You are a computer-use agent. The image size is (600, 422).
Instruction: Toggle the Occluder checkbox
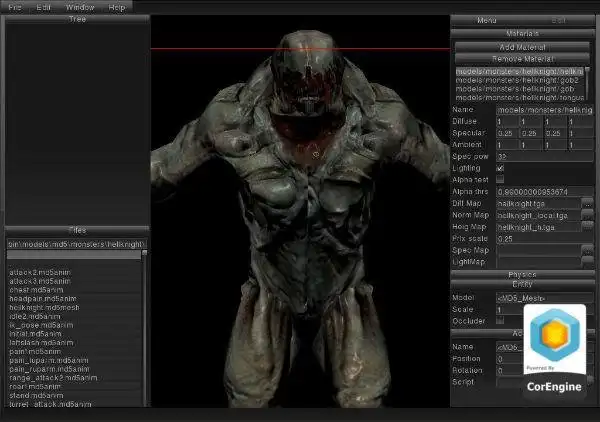click(500, 321)
